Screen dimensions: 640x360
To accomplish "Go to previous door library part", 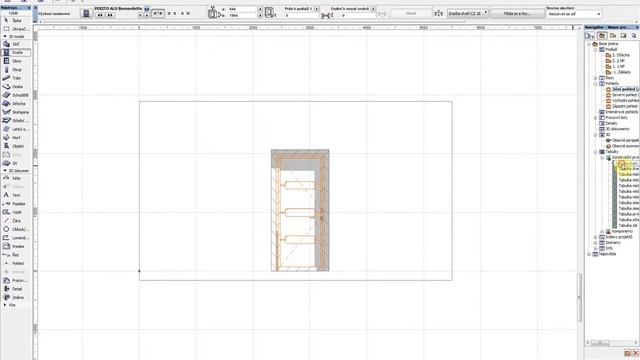I will pyautogui.click(x=100, y=15).
